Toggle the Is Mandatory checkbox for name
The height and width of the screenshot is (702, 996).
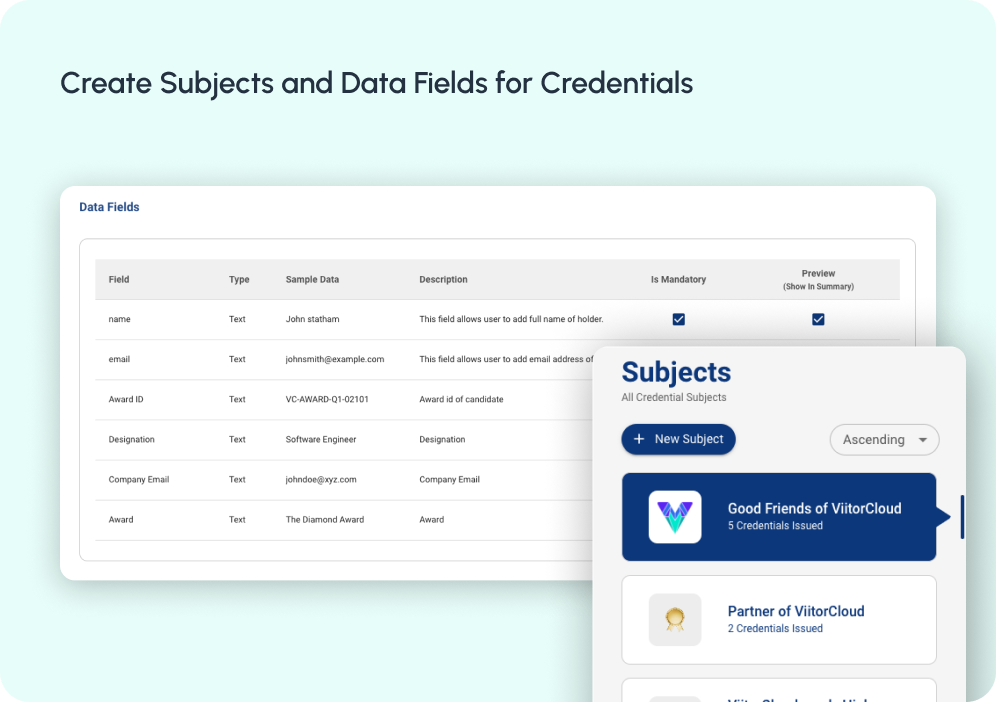click(x=678, y=319)
